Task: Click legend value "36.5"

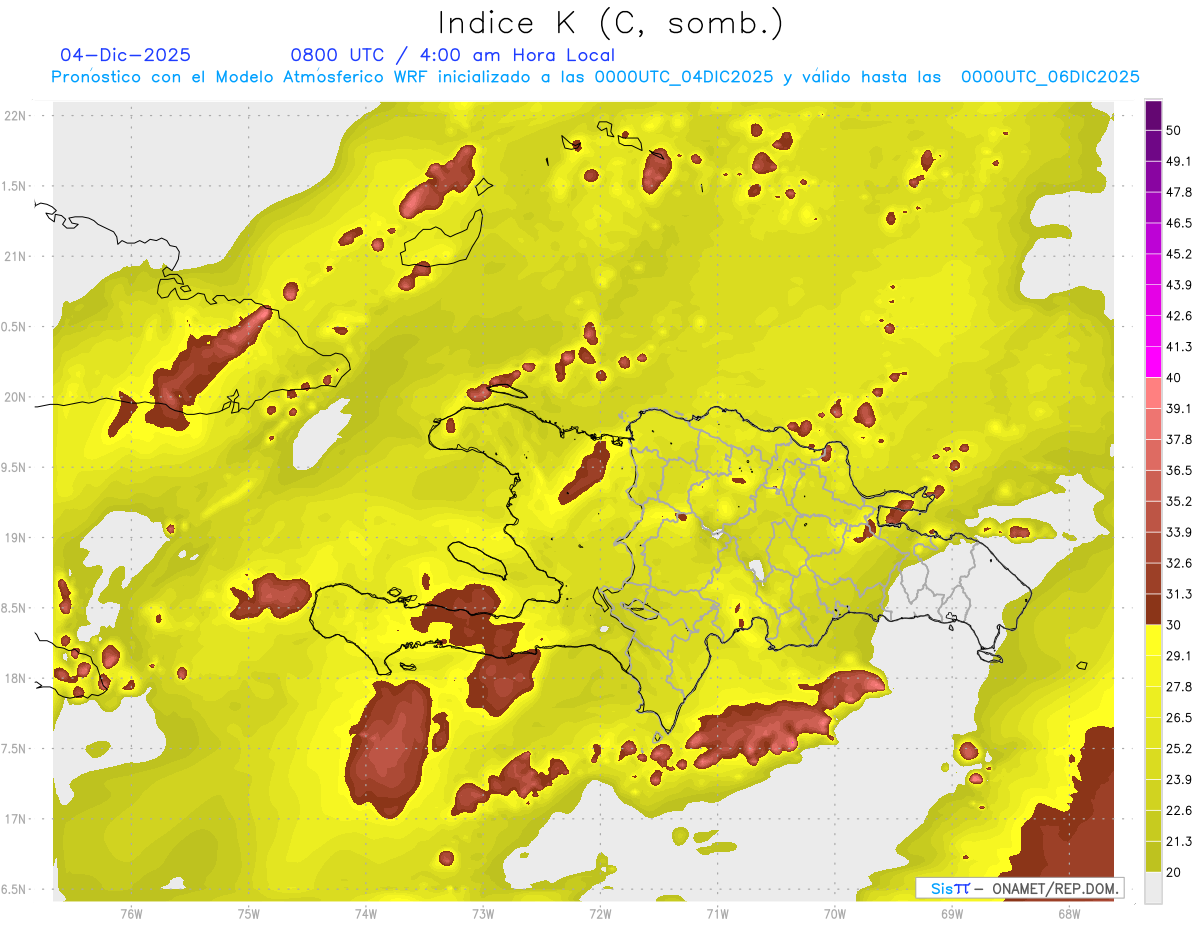Action: (1179, 471)
